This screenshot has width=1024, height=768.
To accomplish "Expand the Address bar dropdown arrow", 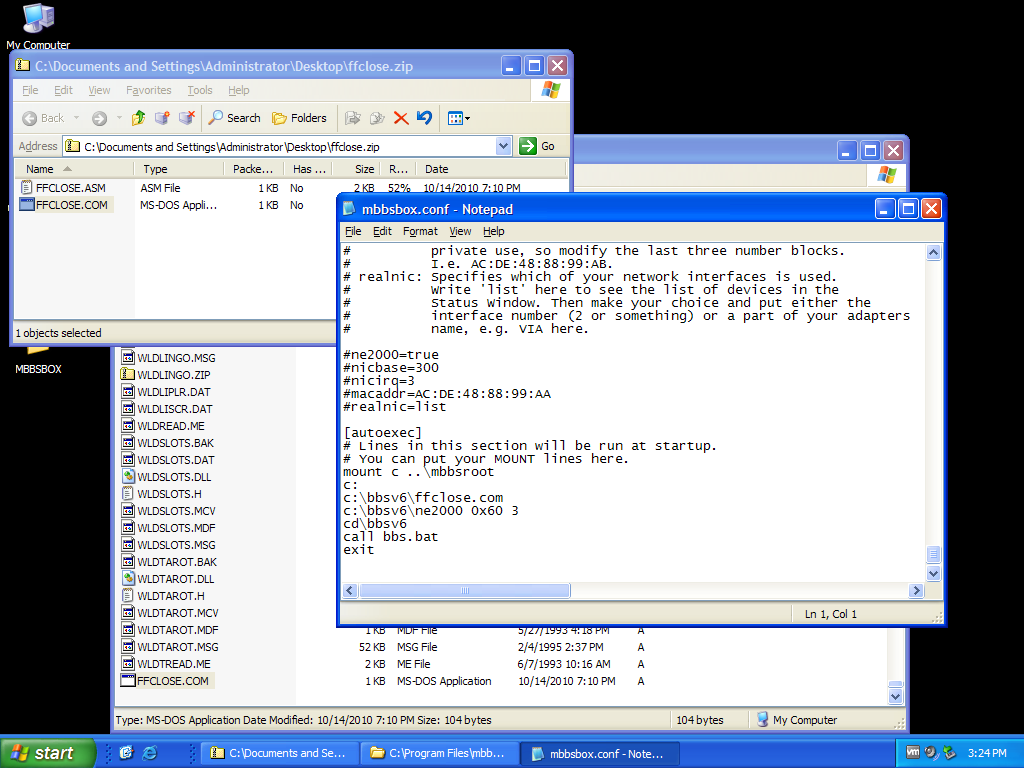I will click(x=504, y=146).
